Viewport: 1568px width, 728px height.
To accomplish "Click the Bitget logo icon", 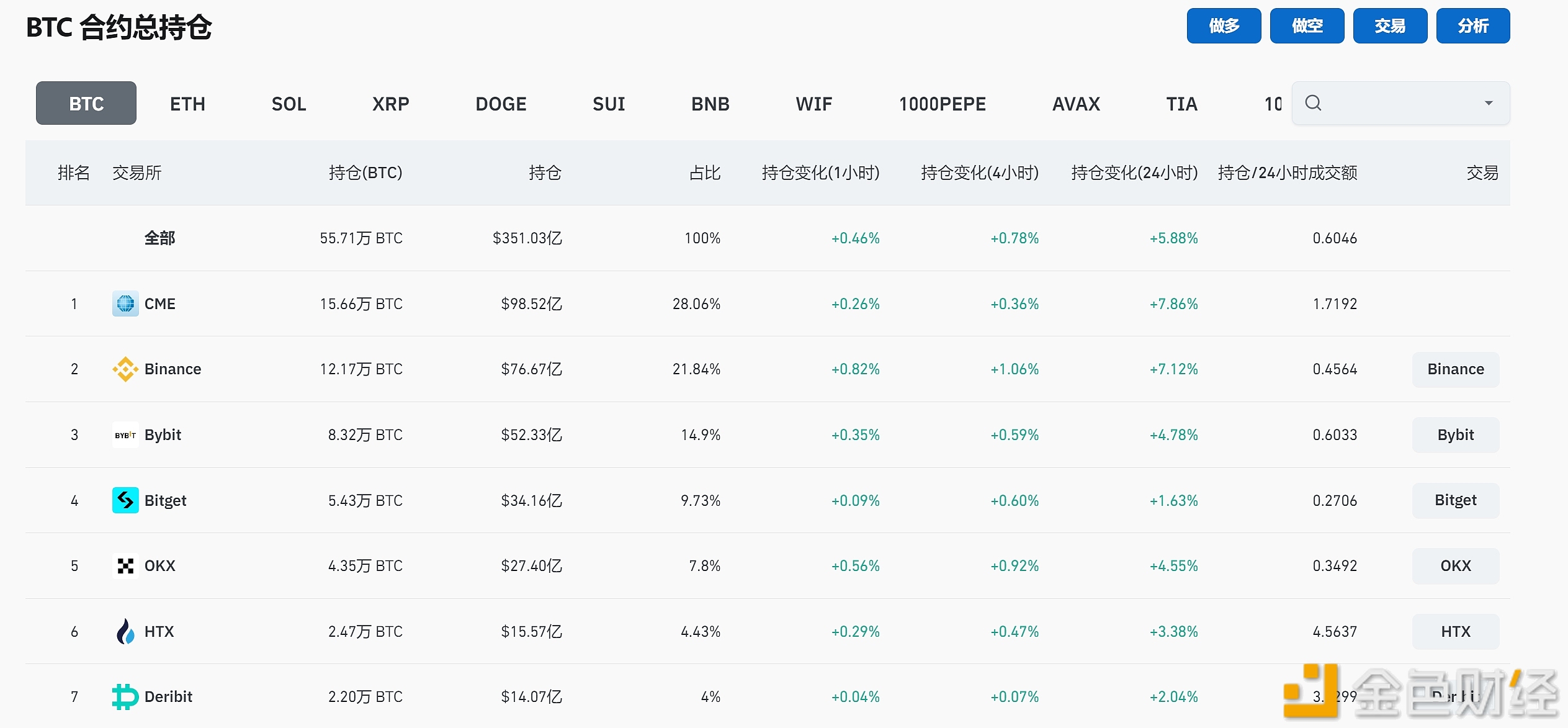I will coord(125,500).
